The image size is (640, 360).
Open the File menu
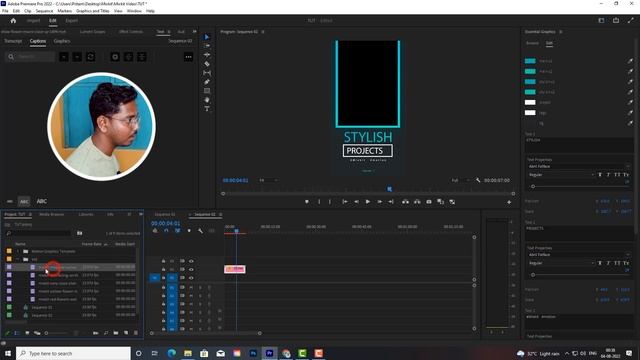(x=5, y=11)
